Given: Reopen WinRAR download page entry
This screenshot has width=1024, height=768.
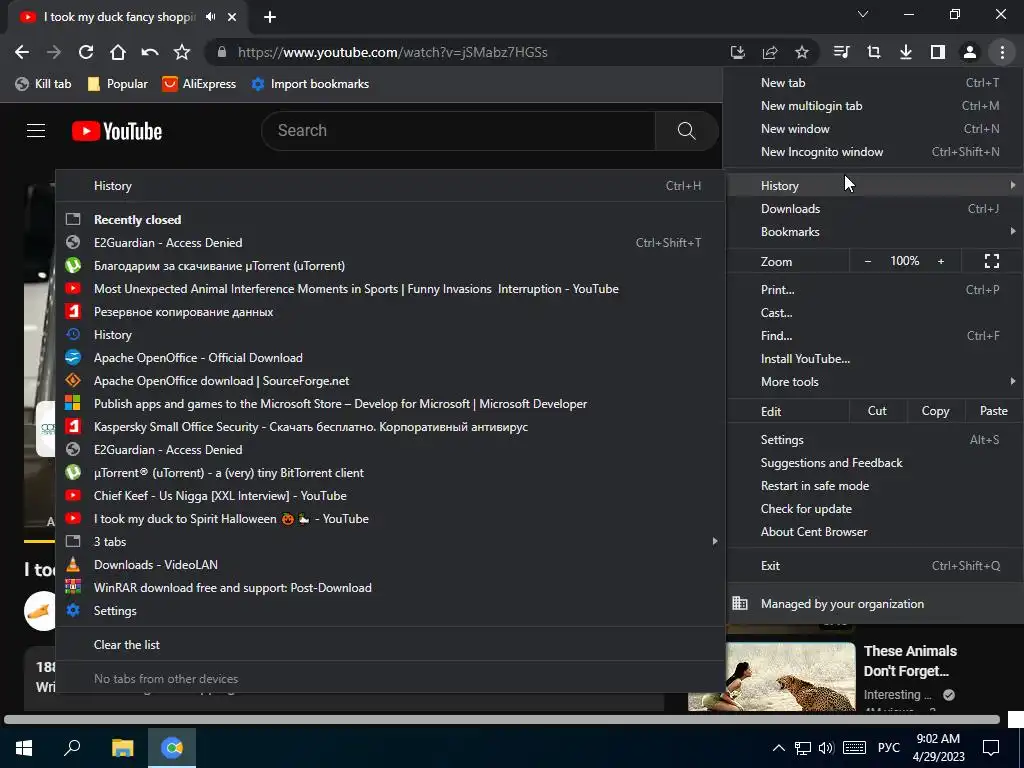Looking at the screenshot, I should (x=391, y=588).
